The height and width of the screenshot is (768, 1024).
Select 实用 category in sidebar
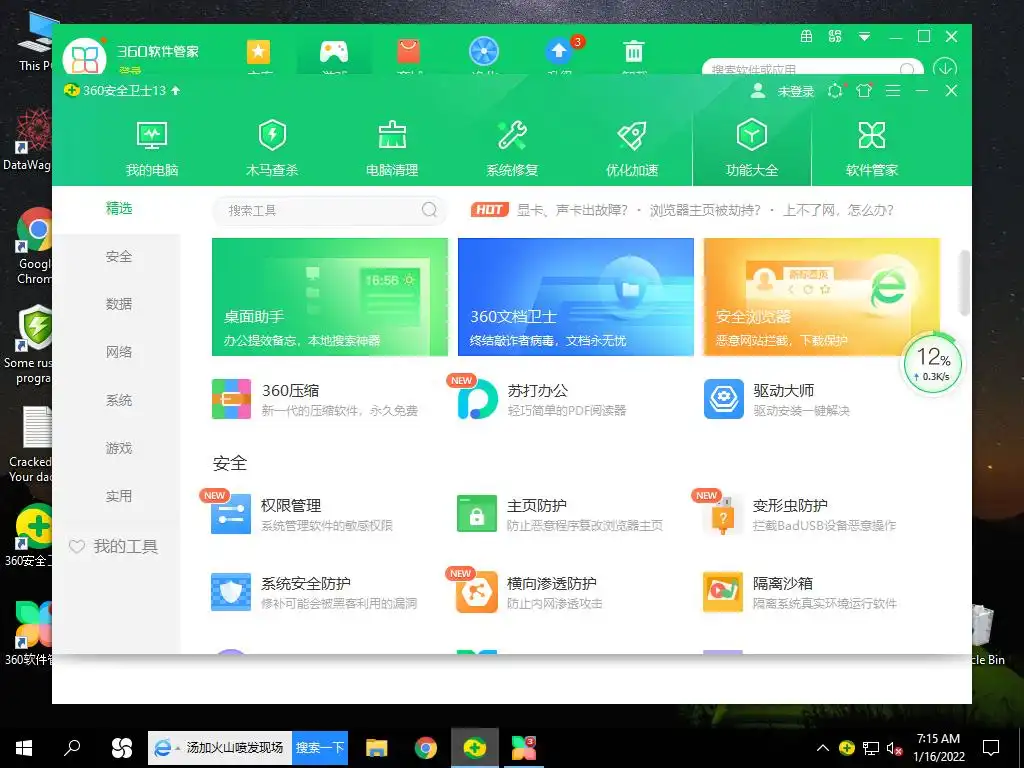point(119,496)
